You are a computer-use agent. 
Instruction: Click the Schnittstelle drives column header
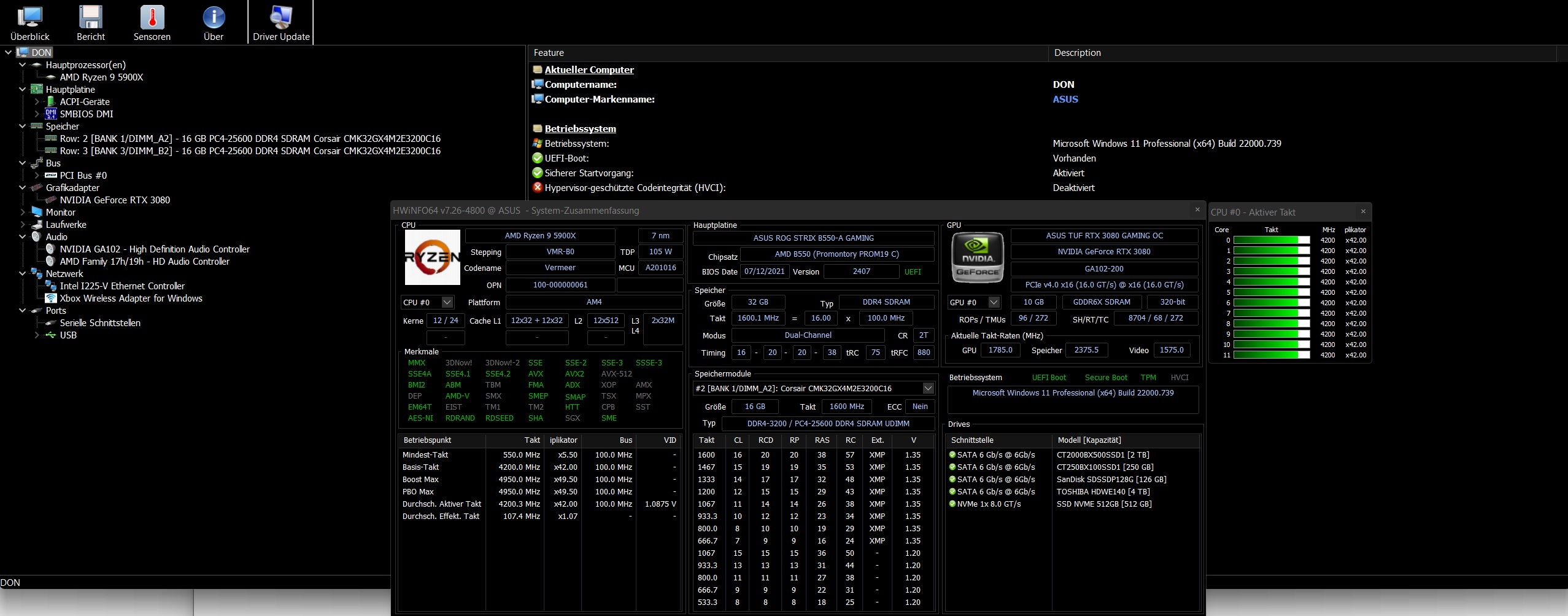click(999, 440)
